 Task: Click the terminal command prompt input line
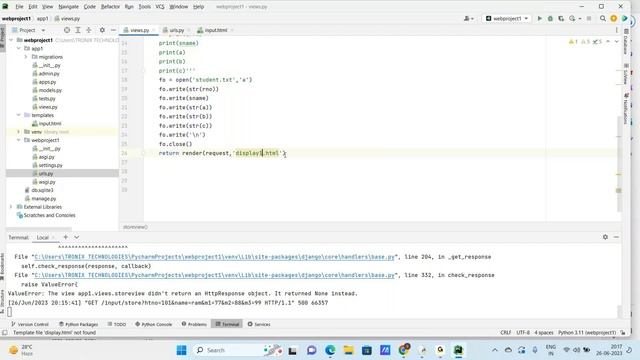click(312, 312)
